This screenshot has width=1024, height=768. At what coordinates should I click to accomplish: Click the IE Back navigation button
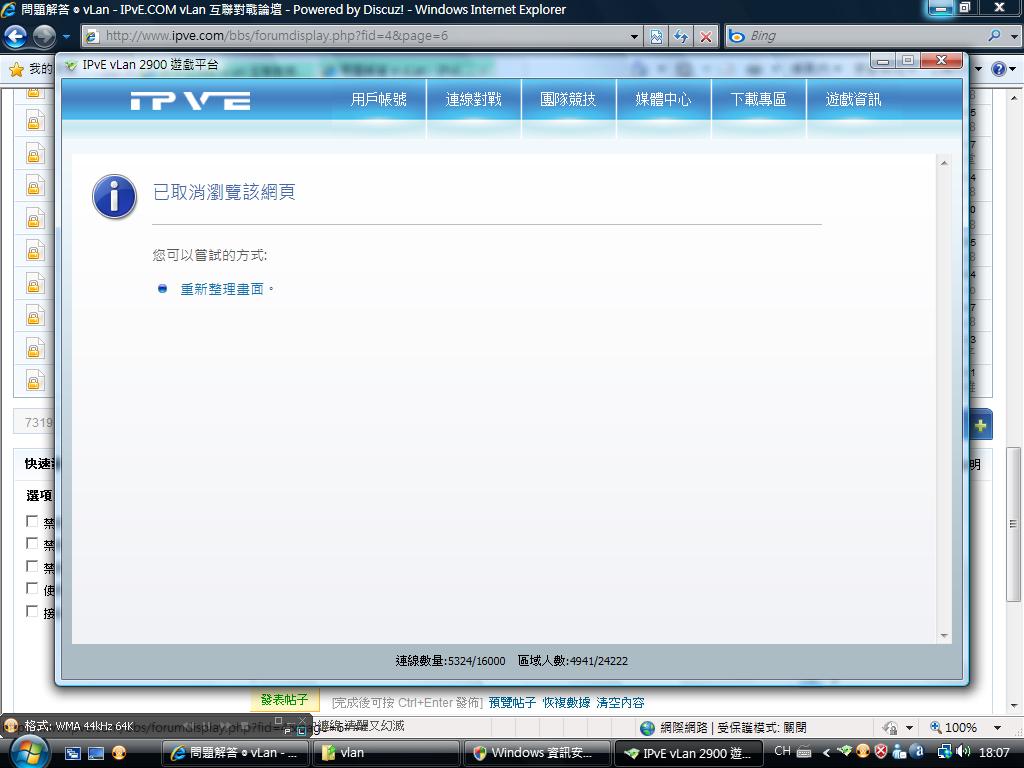[15, 37]
